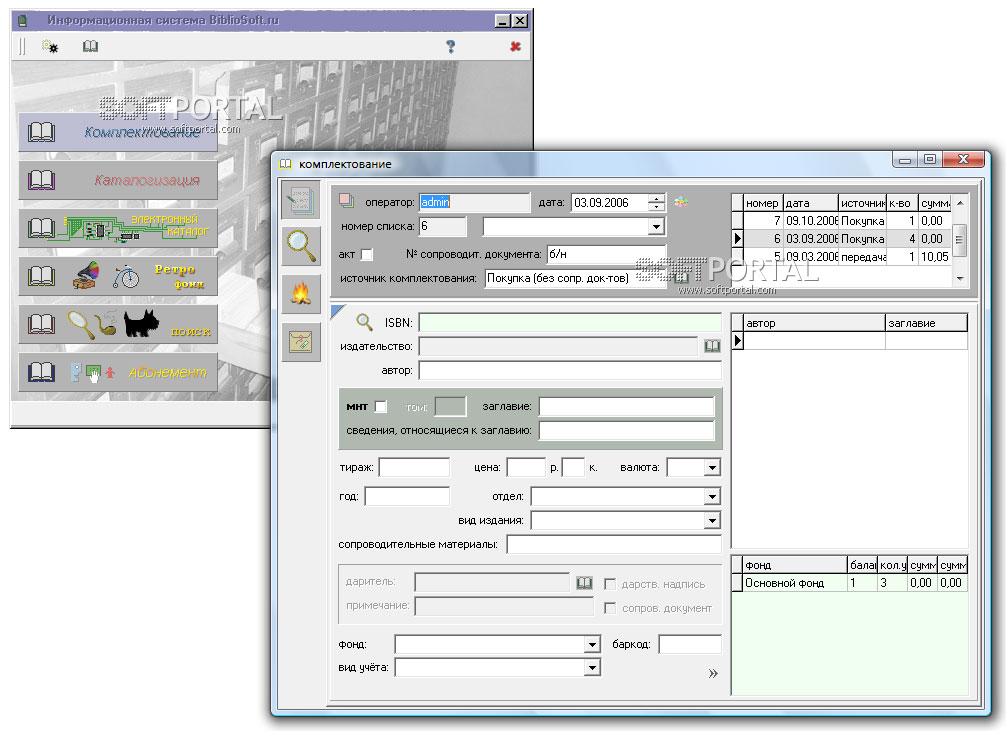Image resolution: width=1006 pixels, height=731 pixels.
Task: Click the к-во column header
Action: [x=901, y=203]
